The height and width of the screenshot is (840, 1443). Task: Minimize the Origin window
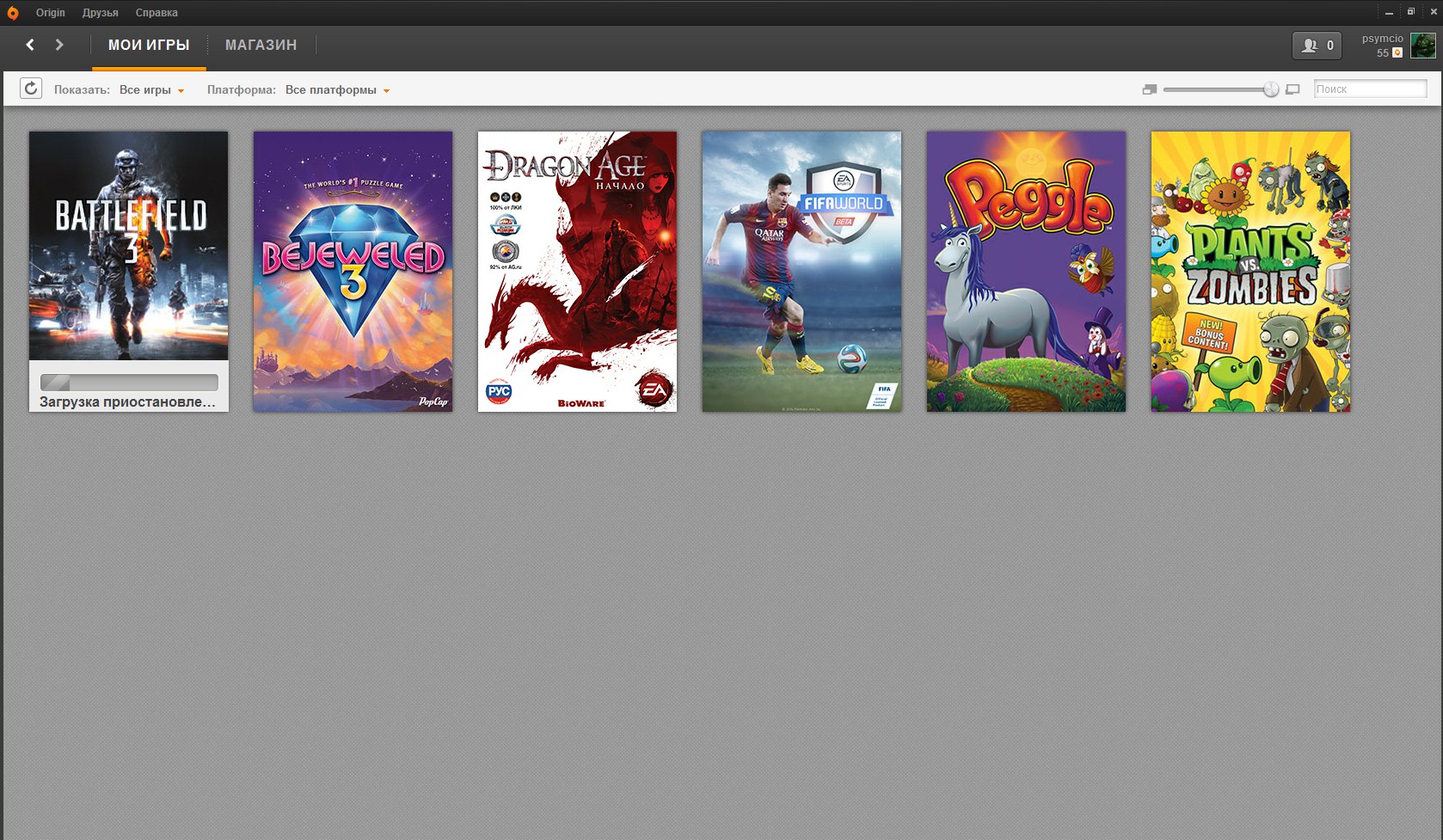point(1389,12)
